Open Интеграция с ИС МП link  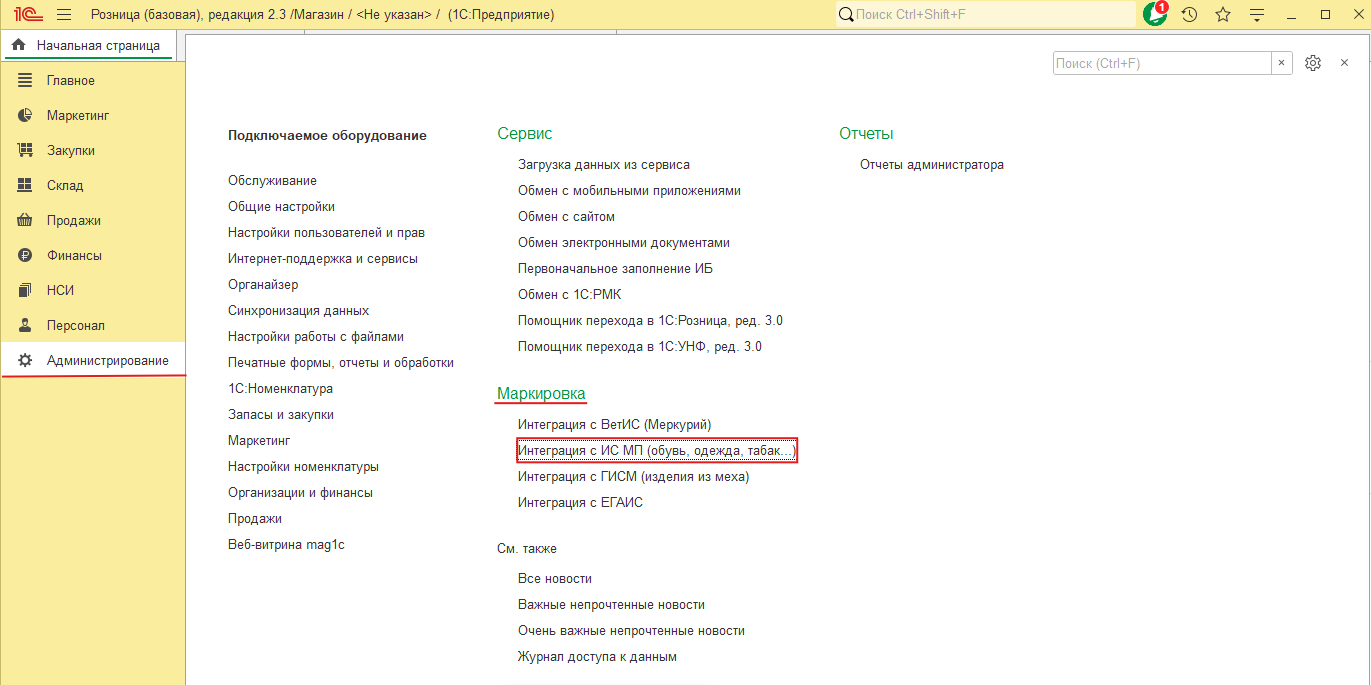tap(657, 451)
